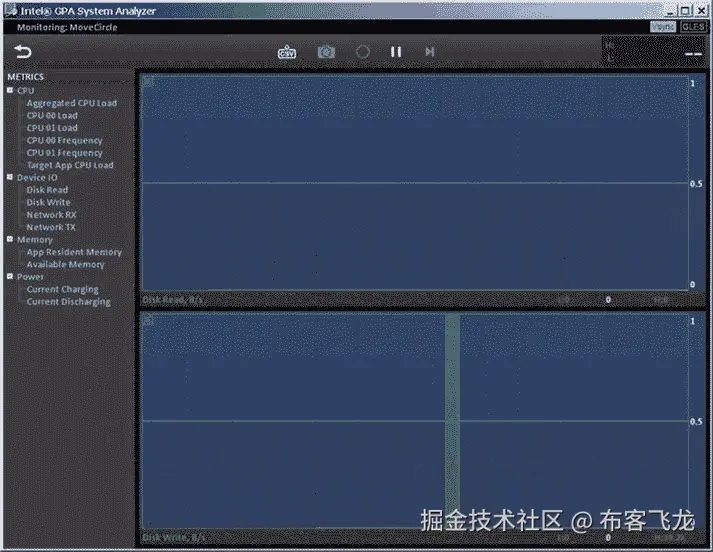713x552 pixels.
Task: Click corner icon of Disk Write chart
Action: tap(148, 320)
